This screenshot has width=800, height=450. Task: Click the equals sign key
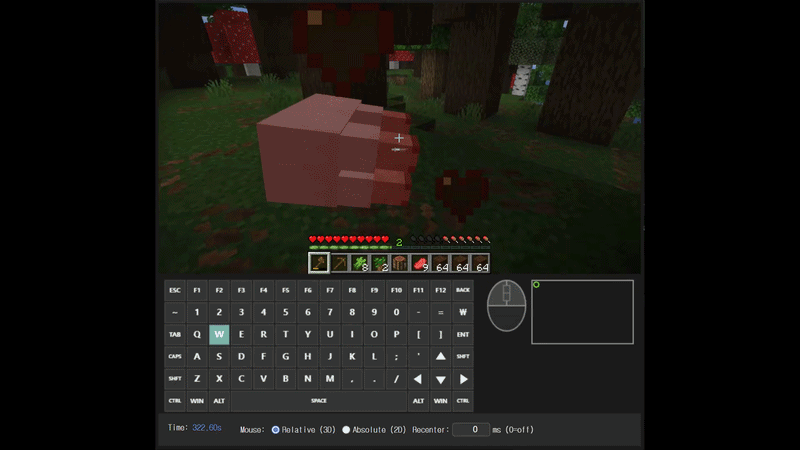441,312
